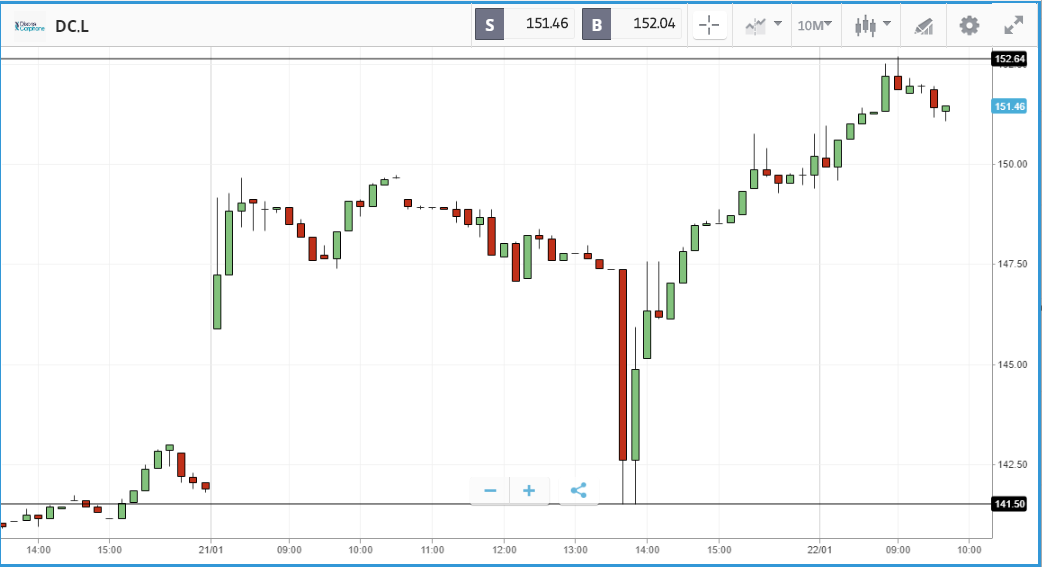This screenshot has width=1042, height=567.
Task: Open the candlestick chart type dropdown
Action: 872,26
